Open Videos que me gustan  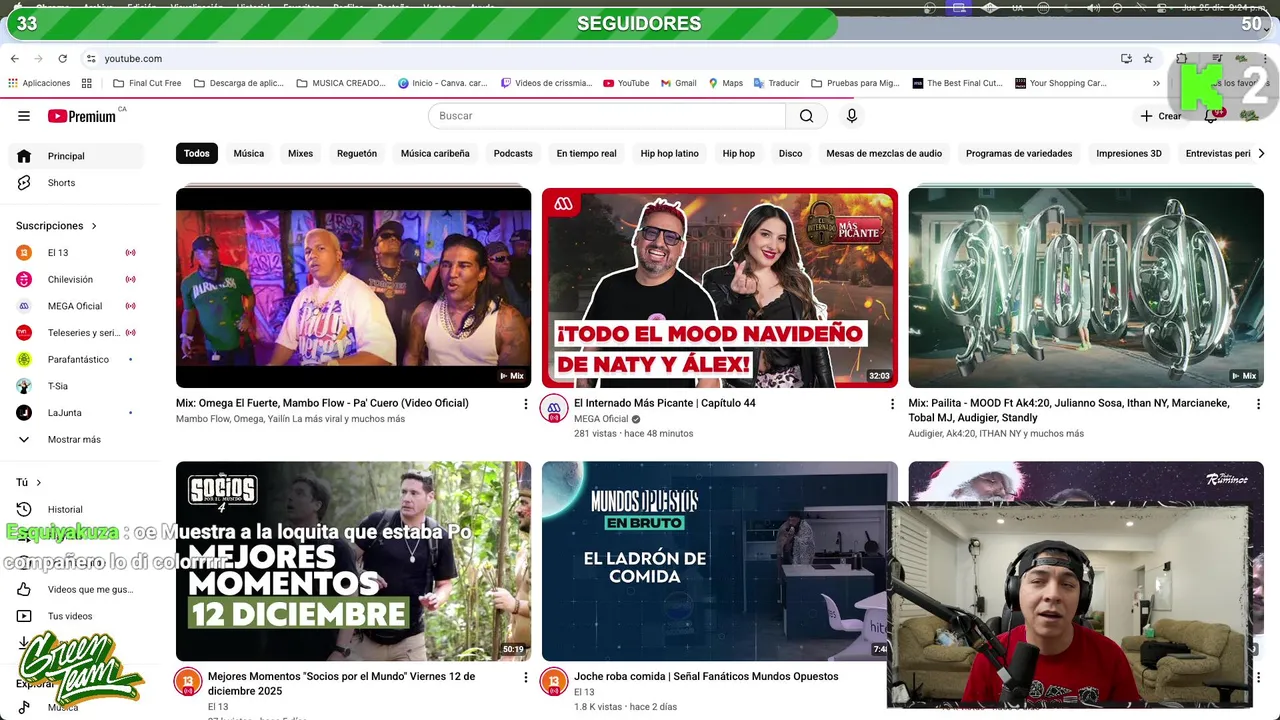tap(76, 590)
